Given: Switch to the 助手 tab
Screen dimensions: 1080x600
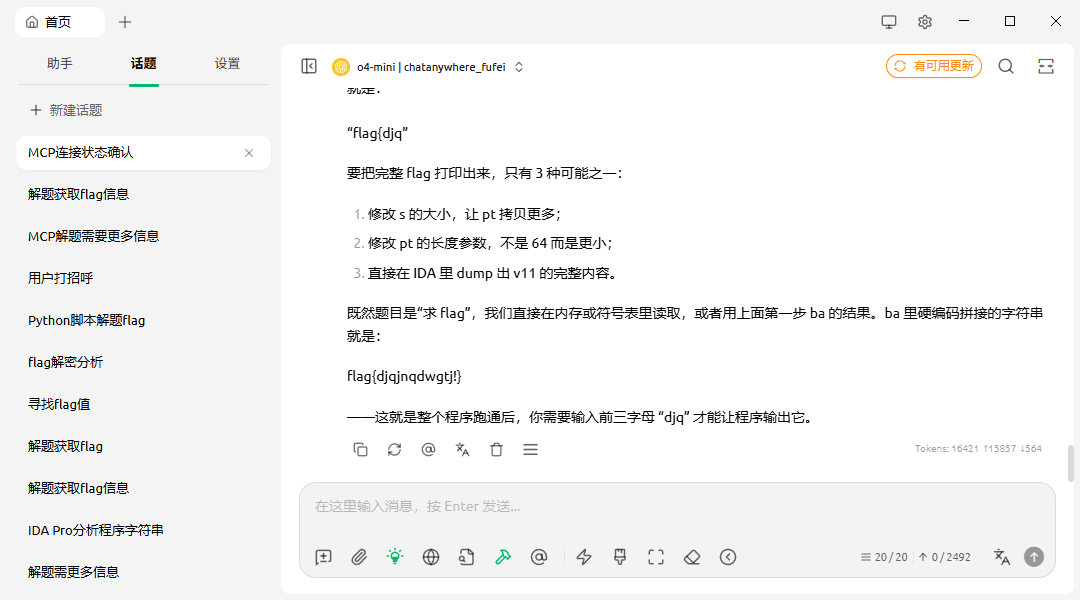Looking at the screenshot, I should (x=59, y=63).
